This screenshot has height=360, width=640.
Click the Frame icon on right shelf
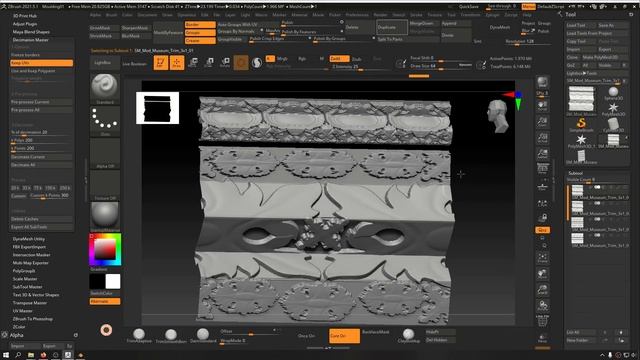tap(542, 258)
